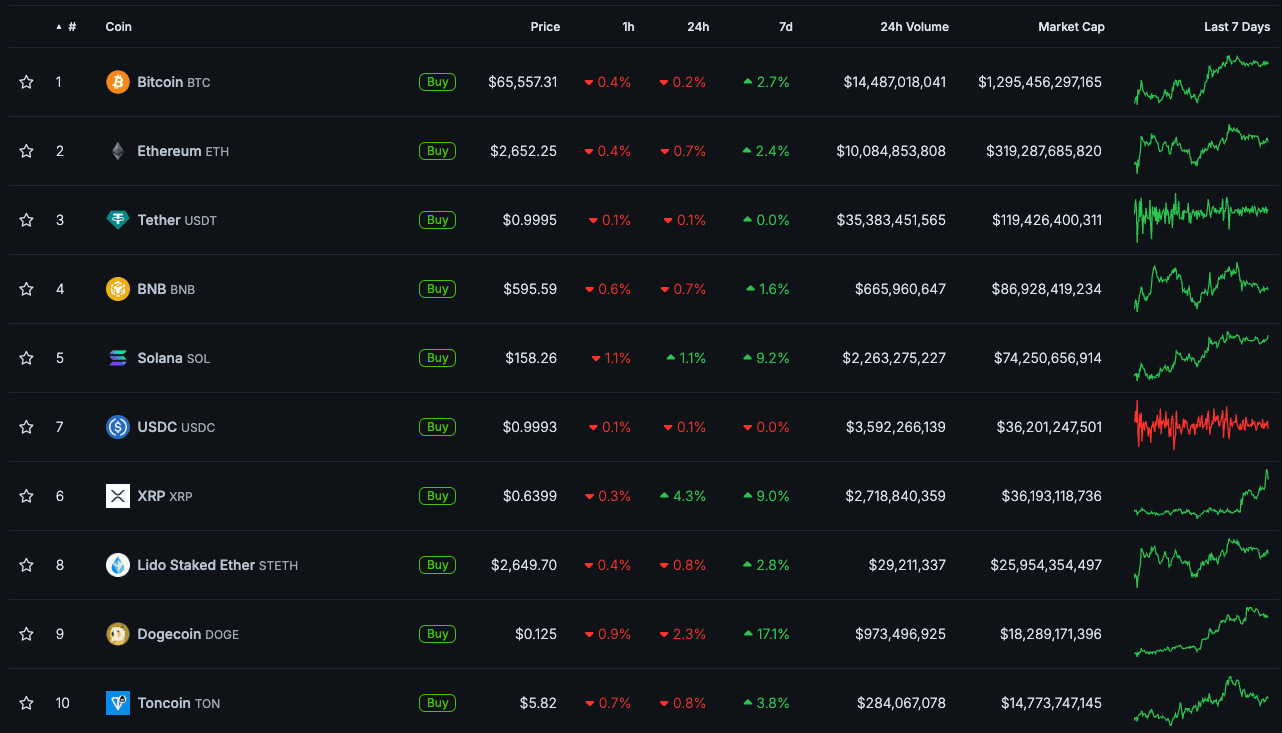
Task: Click the Lido Staked Ether logo
Action: pos(118,565)
